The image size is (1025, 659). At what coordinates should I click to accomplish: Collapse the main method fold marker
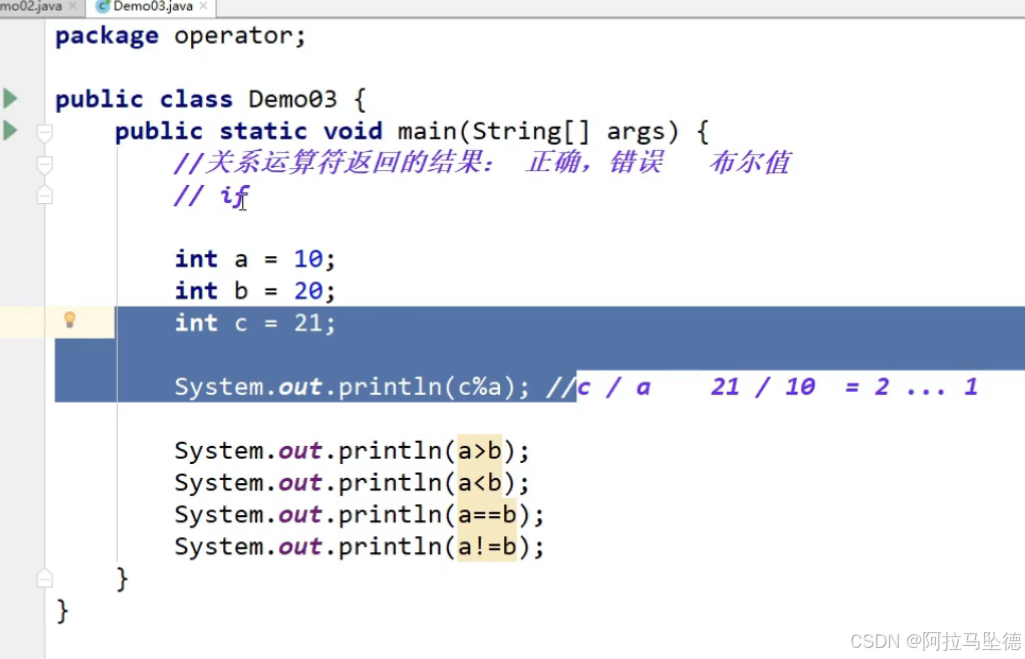(44, 133)
